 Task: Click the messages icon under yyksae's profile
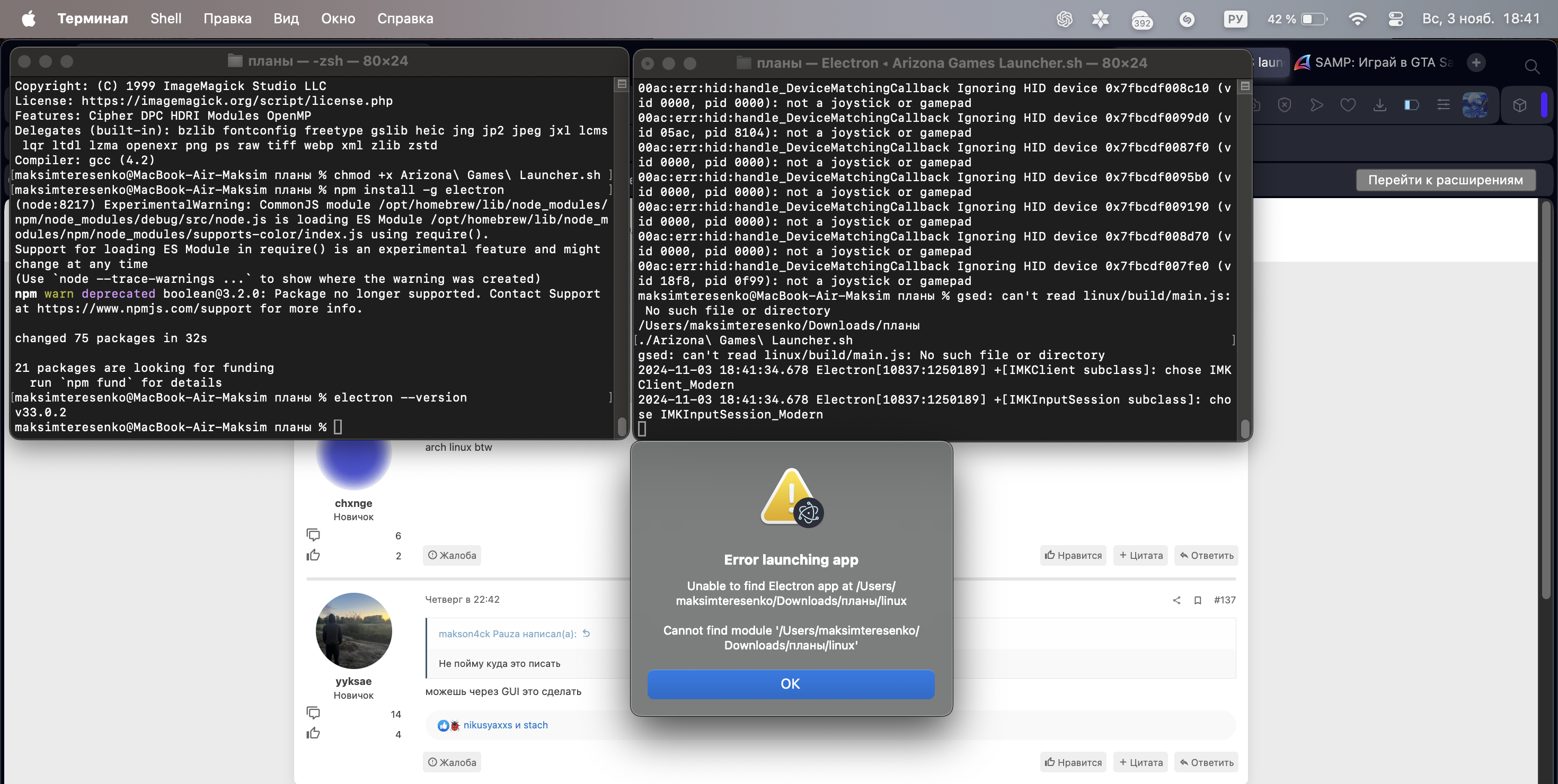click(313, 712)
